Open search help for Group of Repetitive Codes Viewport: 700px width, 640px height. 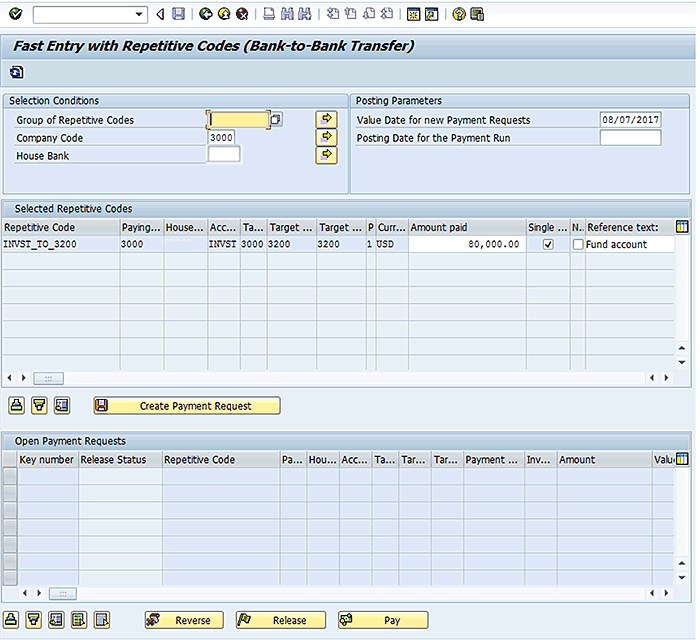[x=276, y=120]
